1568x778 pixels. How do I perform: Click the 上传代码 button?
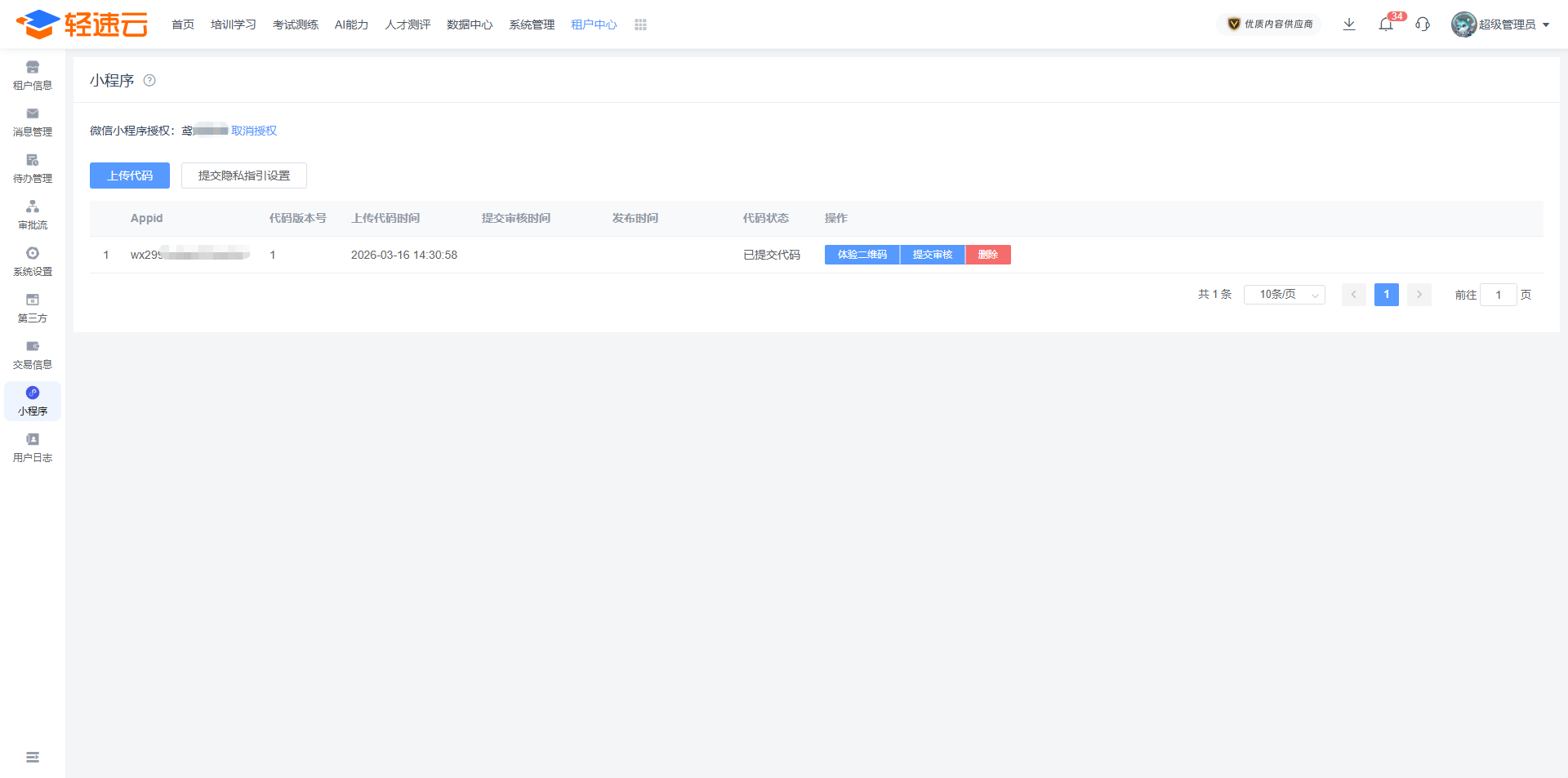pos(130,176)
